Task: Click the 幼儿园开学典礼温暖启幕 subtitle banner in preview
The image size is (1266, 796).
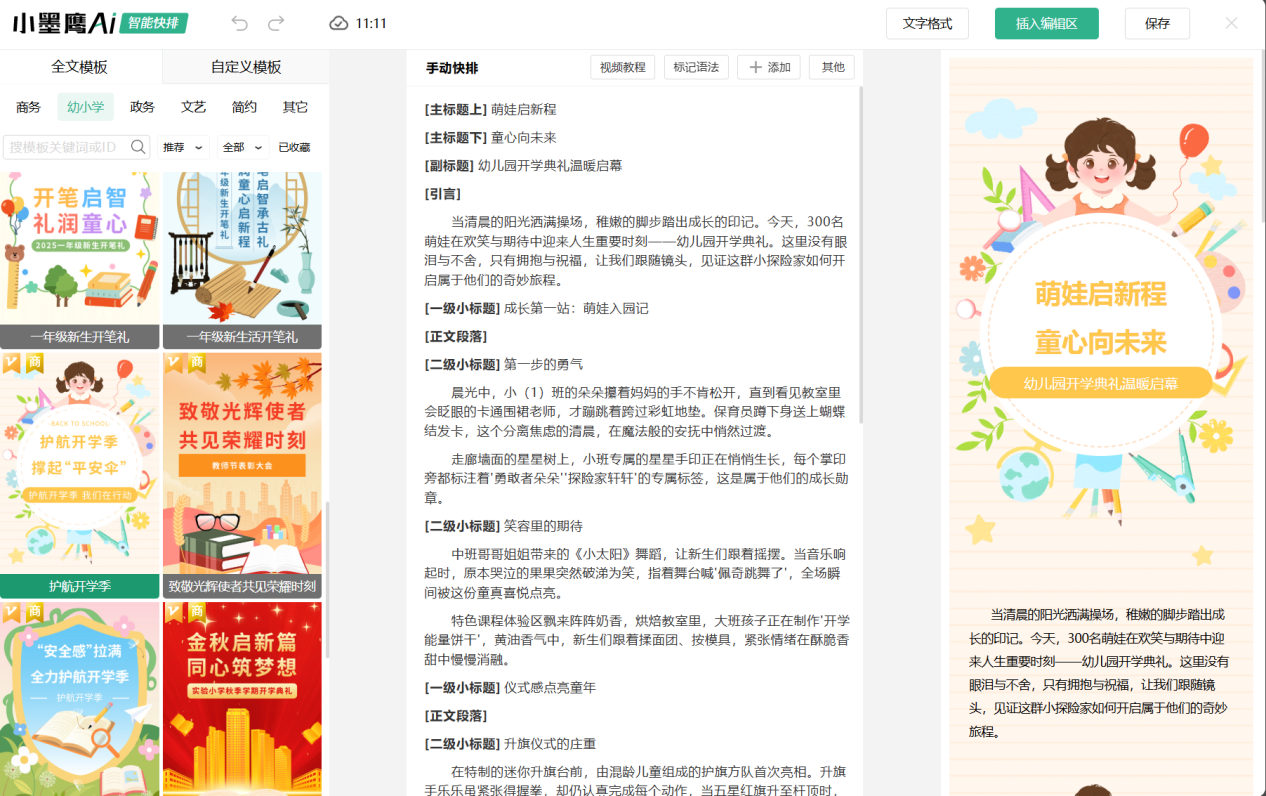Action: 1101,383
